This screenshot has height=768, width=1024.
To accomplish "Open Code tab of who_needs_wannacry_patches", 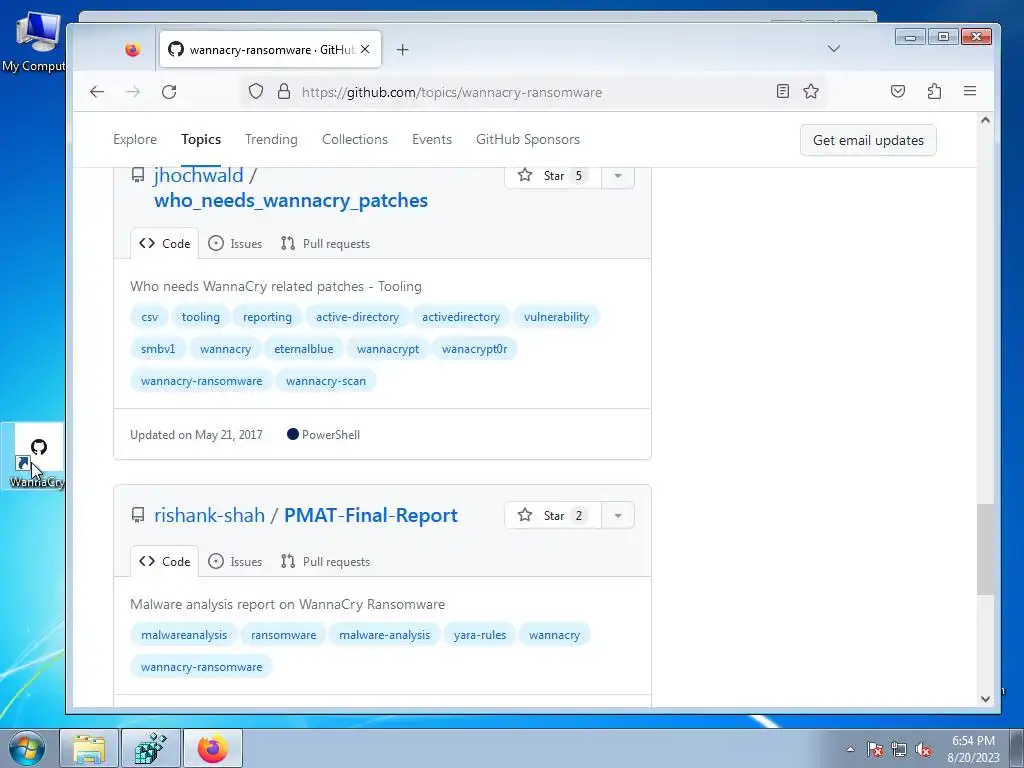I will [x=165, y=244].
